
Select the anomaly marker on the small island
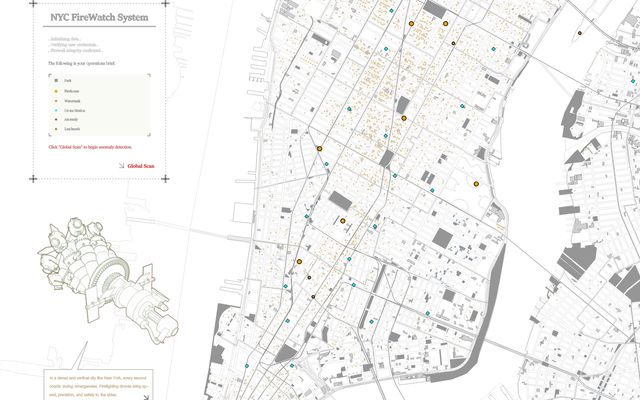(580, 33)
